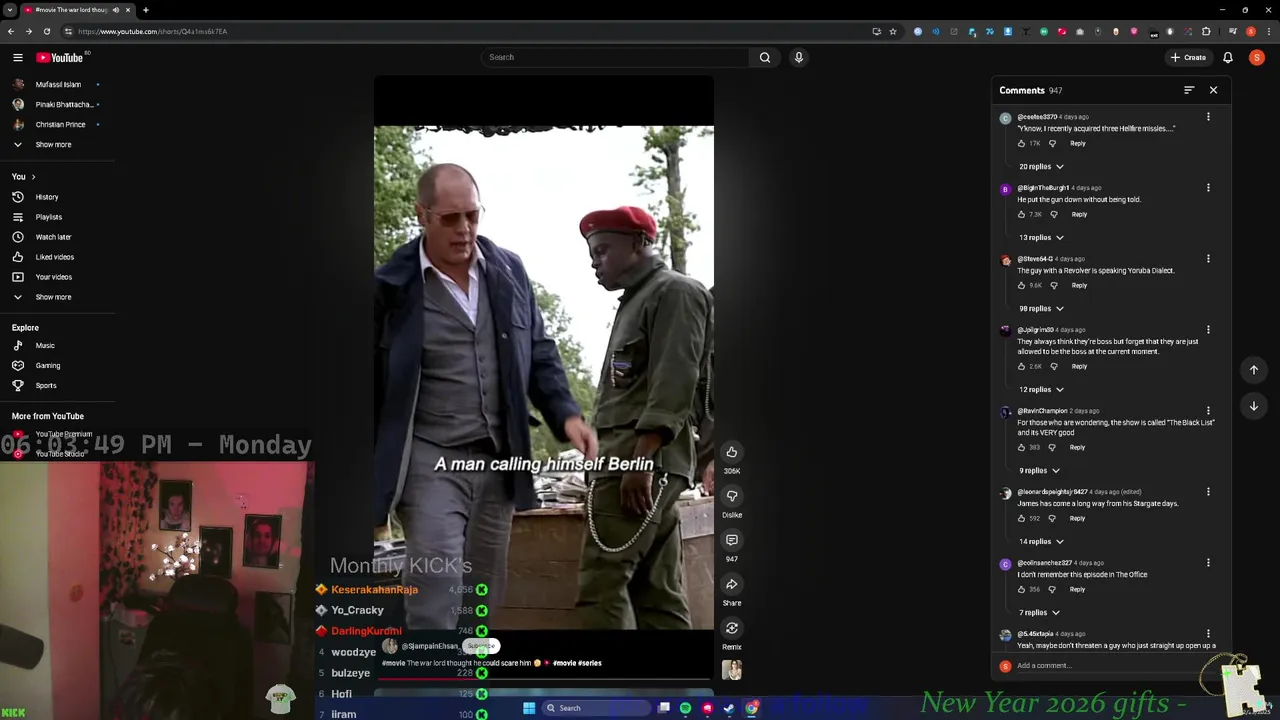Open Mufassil Islam subscription channel

pyautogui.click(x=57, y=84)
